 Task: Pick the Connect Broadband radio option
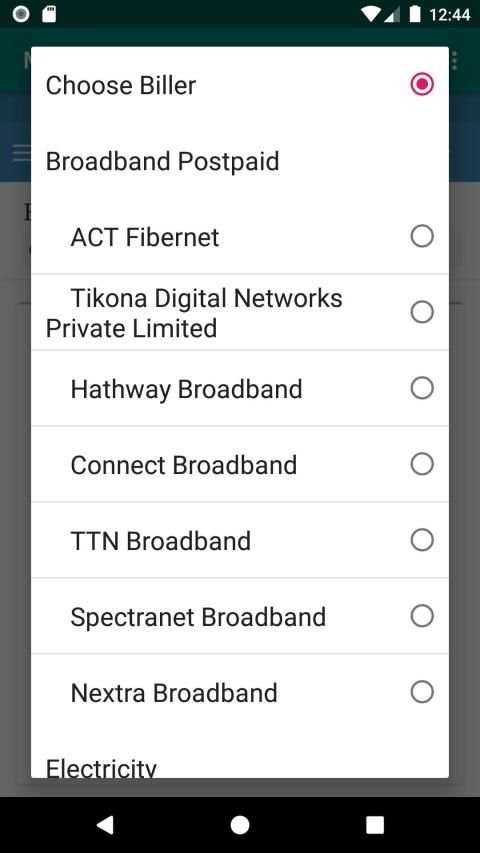422,464
